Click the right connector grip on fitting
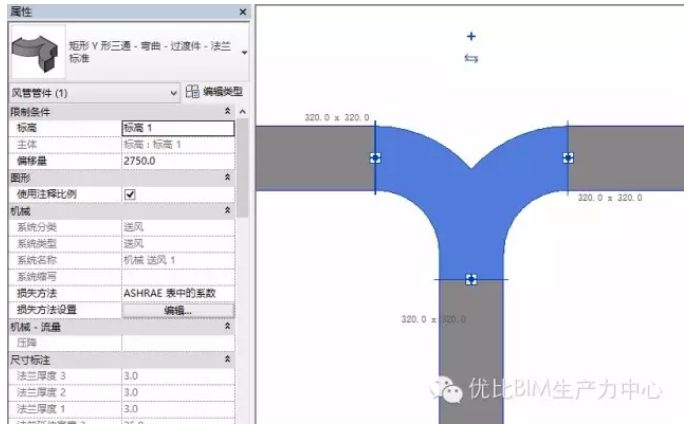 (x=567, y=157)
